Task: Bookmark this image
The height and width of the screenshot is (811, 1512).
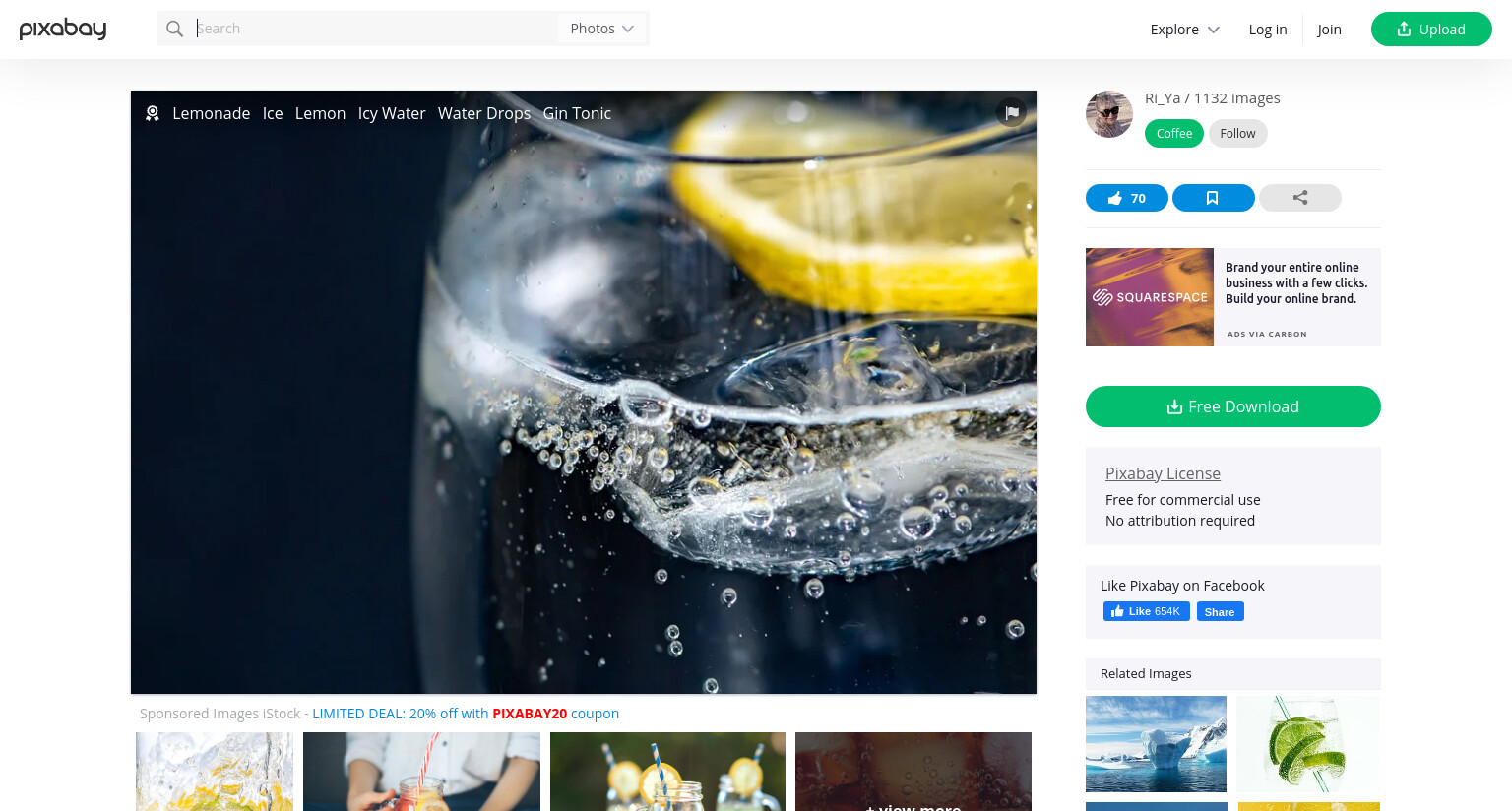Action: [x=1213, y=198]
